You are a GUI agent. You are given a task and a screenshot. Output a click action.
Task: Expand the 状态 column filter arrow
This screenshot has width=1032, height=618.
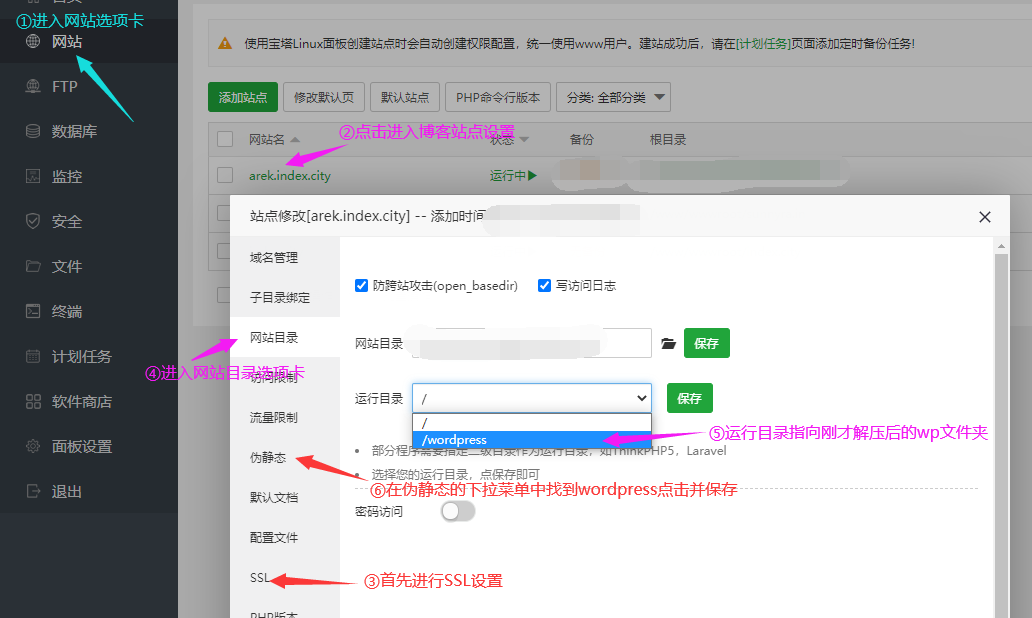(524, 140)
